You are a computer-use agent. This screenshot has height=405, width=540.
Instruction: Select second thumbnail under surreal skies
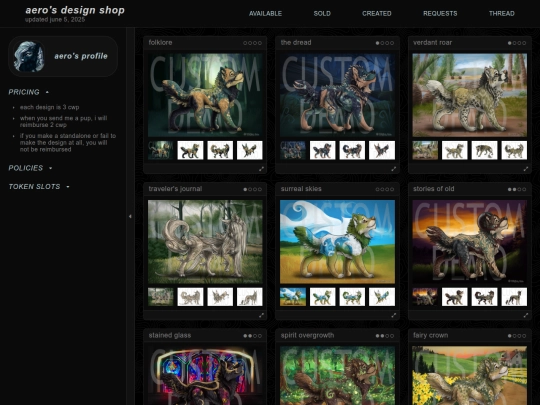tap(323, 297)
